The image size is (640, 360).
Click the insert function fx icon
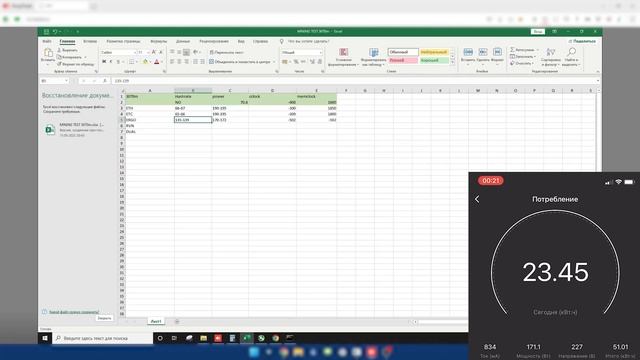pos(105,81)
